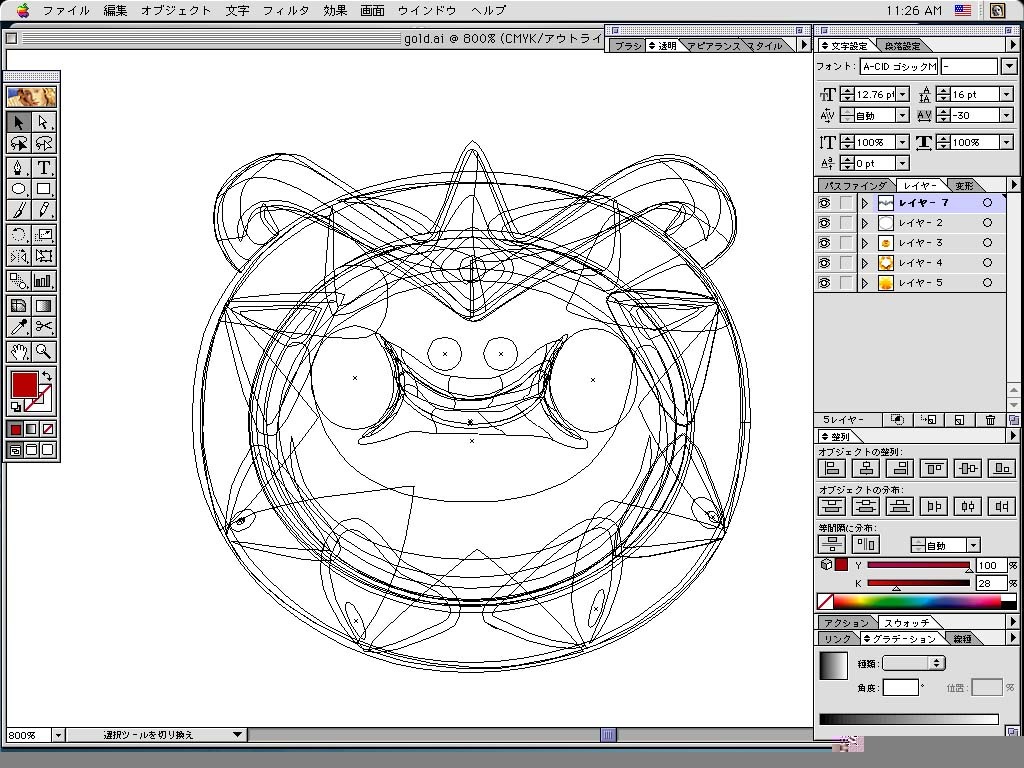Image resolution: width=1024 pixels, height=768 pixels.
Task: Toggle lock box of レイヤー 7
Action: tap(846, 203)
